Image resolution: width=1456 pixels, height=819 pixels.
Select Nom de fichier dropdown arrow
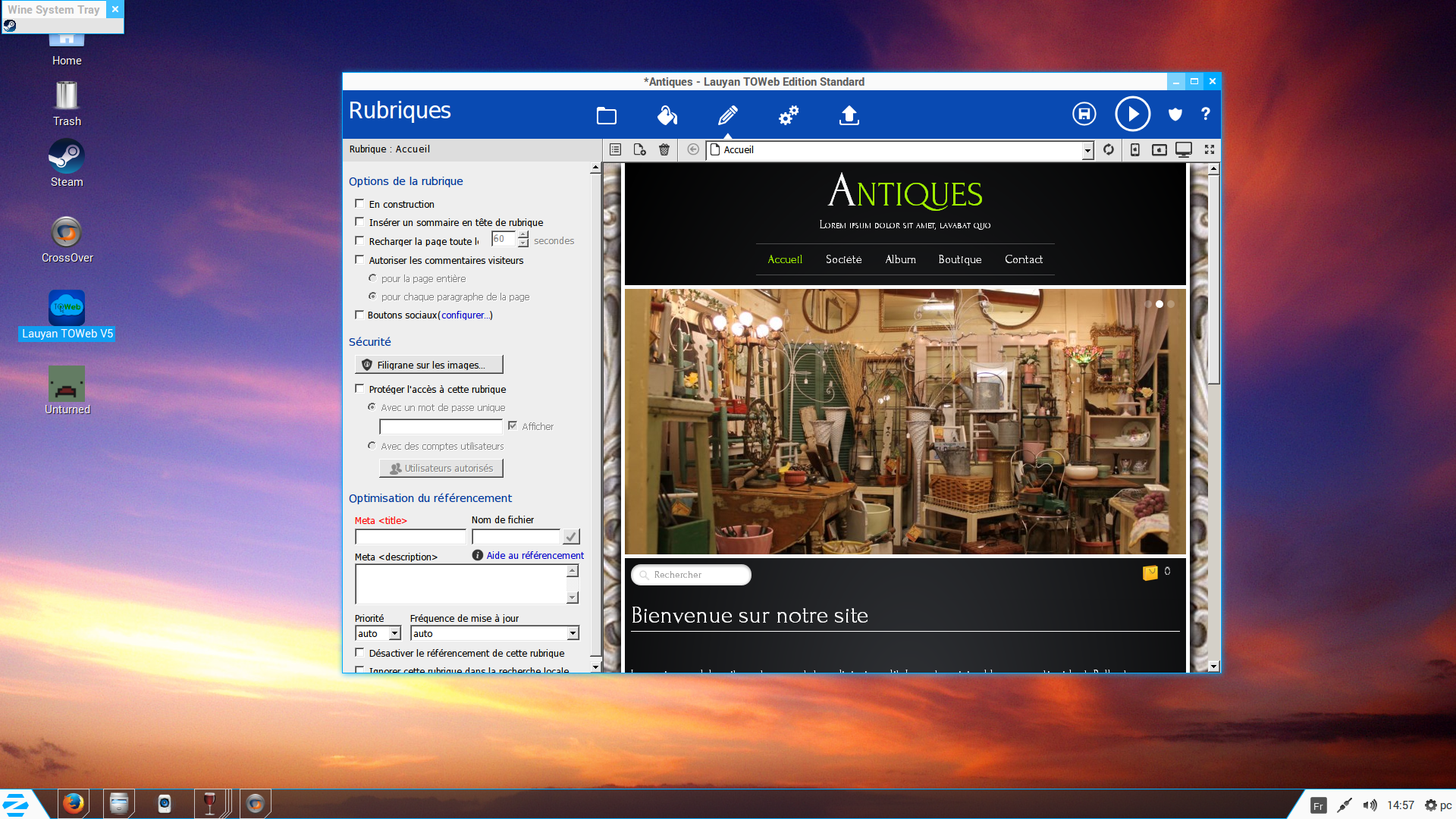572,537
